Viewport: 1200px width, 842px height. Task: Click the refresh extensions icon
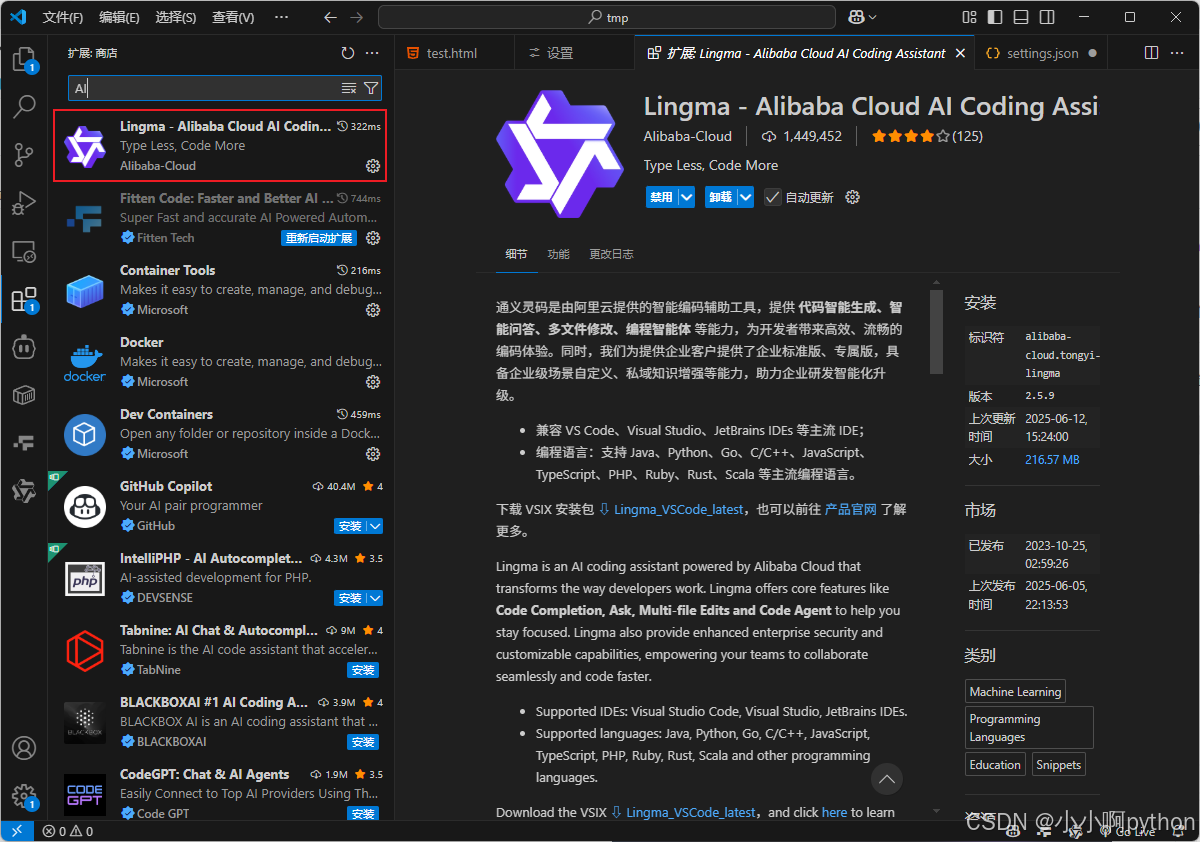347,53
